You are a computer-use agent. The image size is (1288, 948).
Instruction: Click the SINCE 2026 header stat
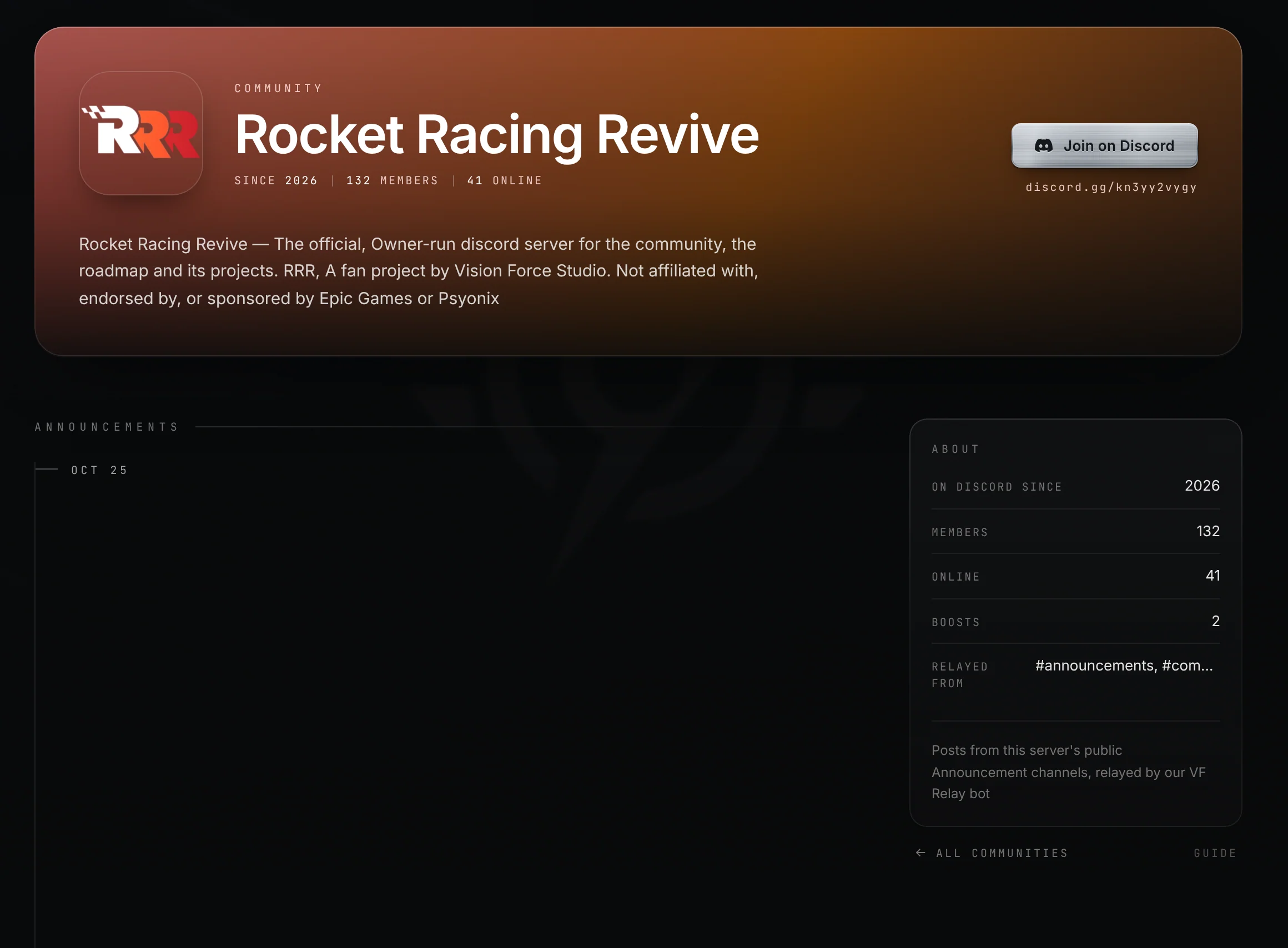tap(276, 180)
